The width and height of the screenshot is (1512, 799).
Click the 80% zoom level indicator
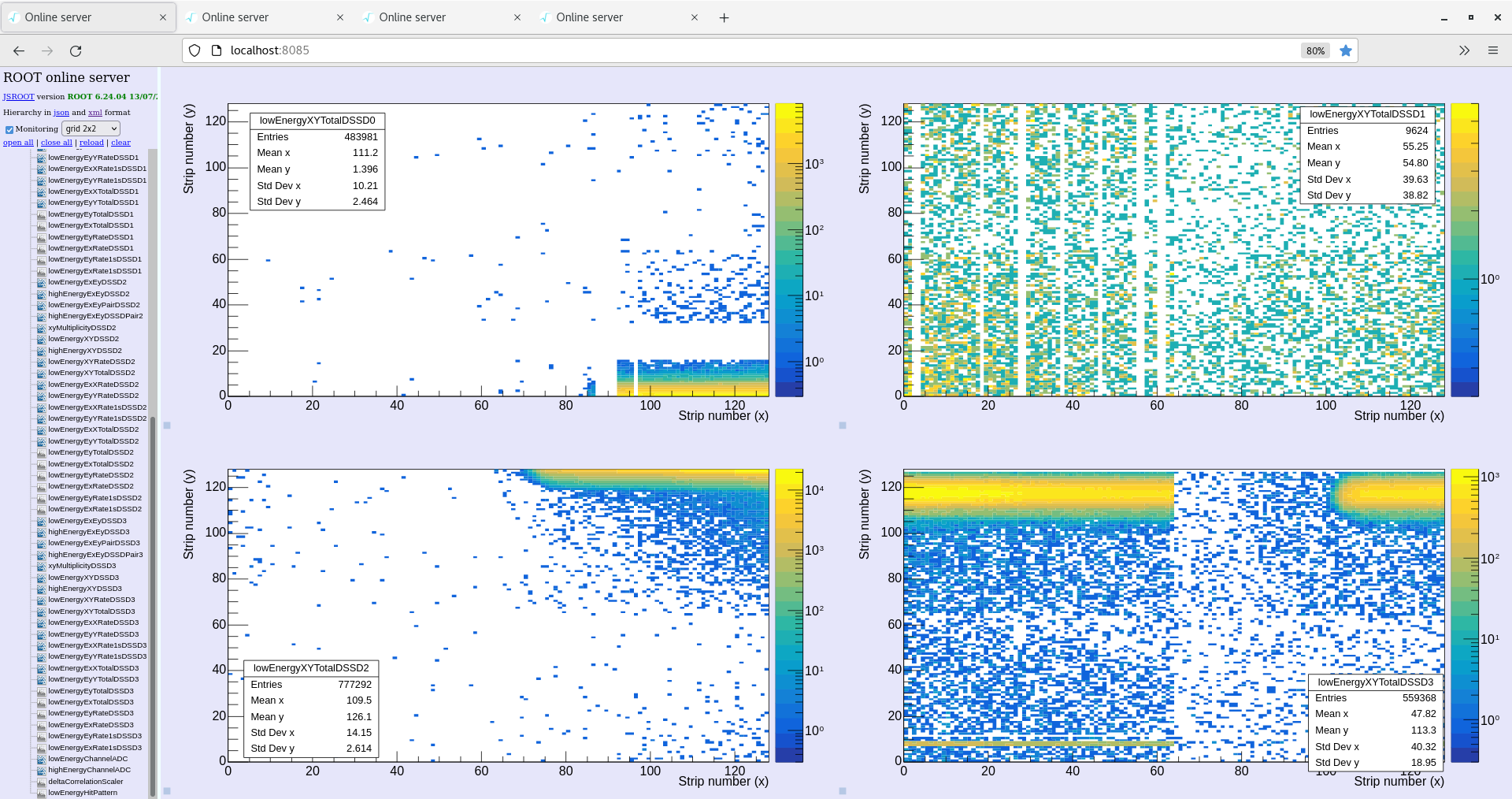(1315, 50)
